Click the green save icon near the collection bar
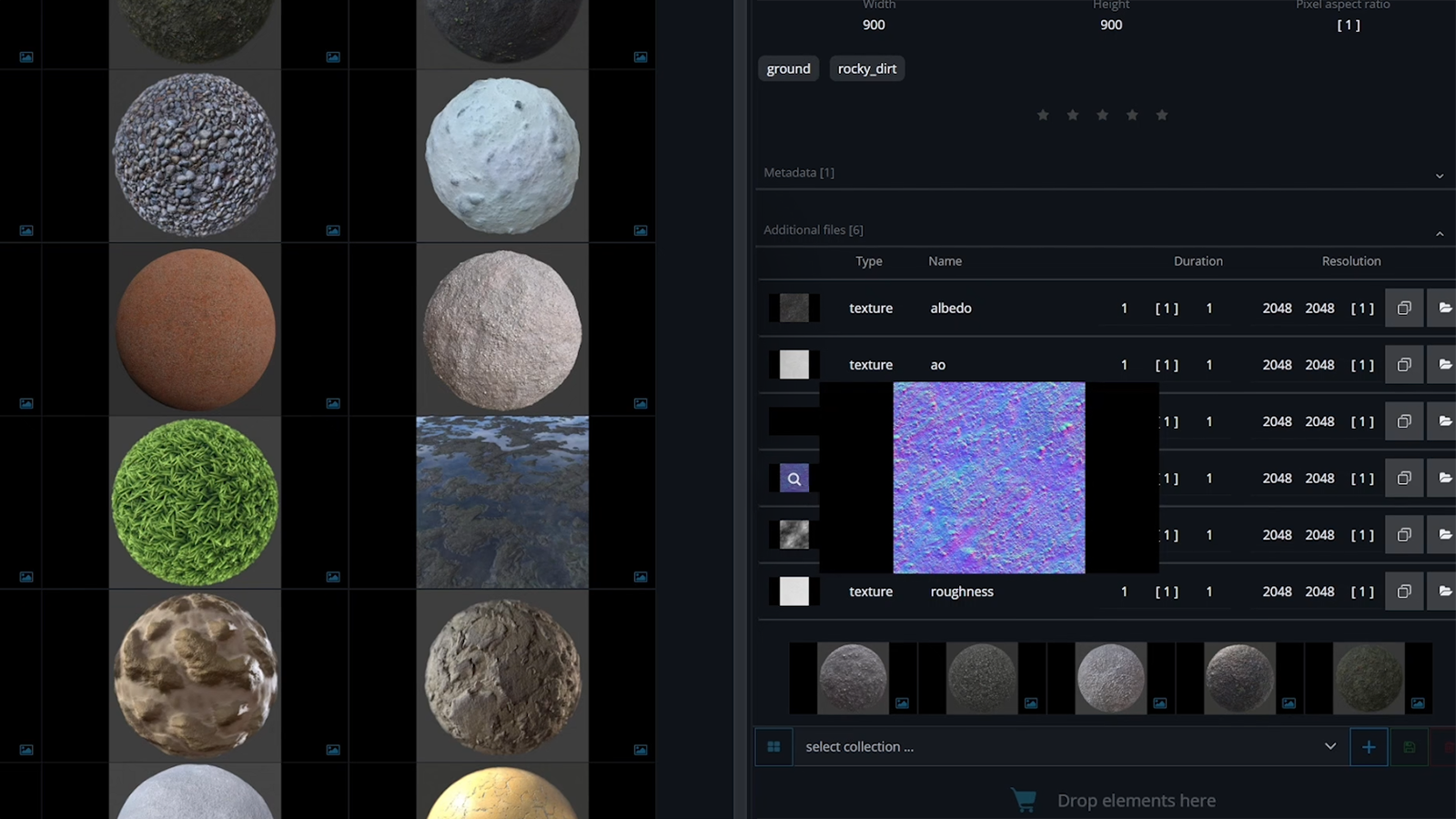1456x819 pixels. tap(1410, 746)
